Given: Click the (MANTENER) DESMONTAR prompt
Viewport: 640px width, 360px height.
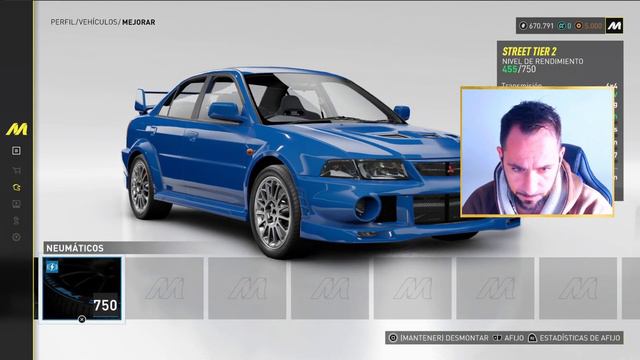Looking at the screenshot, I should [444, 338].
